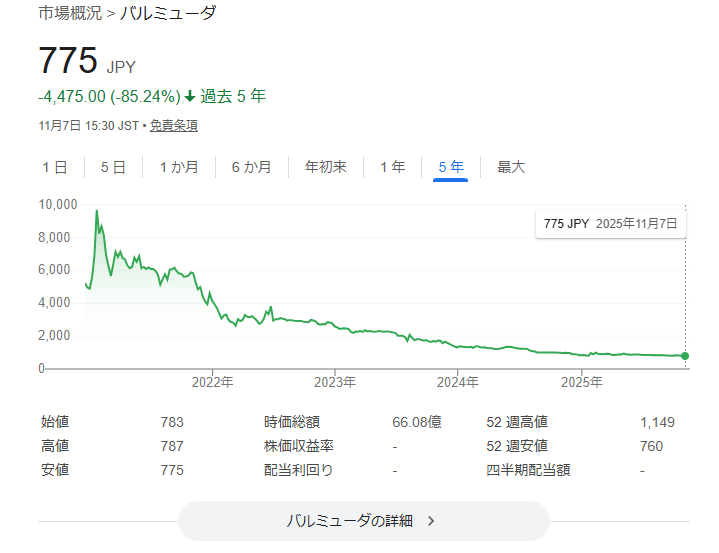The width and height of the screenshot is (719, 553).
Task: Click the green endpoint dot on chart
Action: 685,356
